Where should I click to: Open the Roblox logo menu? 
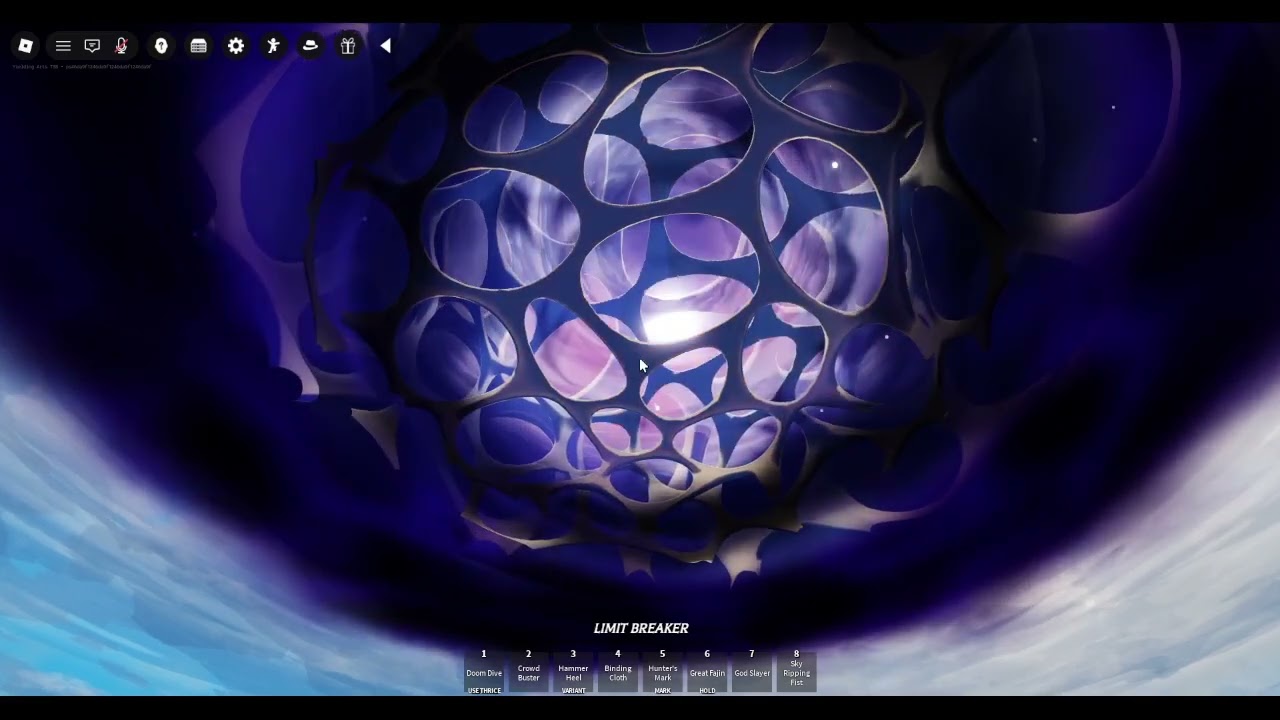[x=26, y=46]
